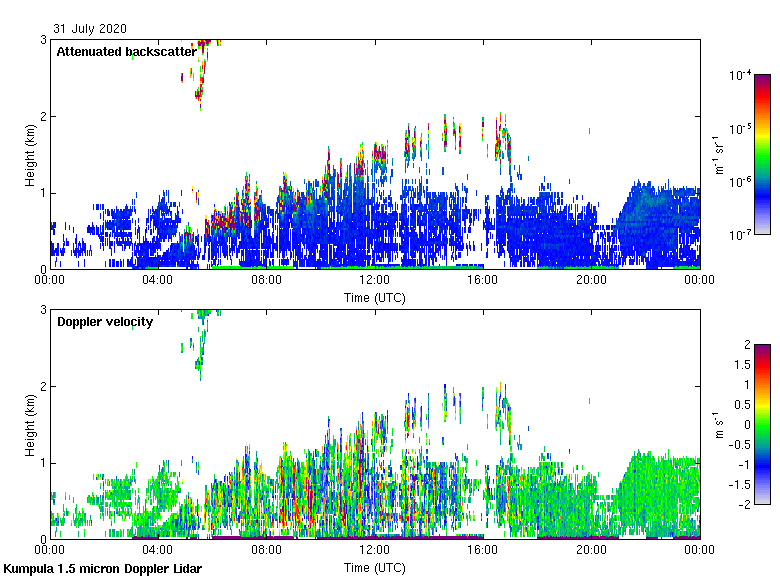Click the 08:00 tick of the backscatter plot
780x580 pixels.
click(x=266, y=280)
